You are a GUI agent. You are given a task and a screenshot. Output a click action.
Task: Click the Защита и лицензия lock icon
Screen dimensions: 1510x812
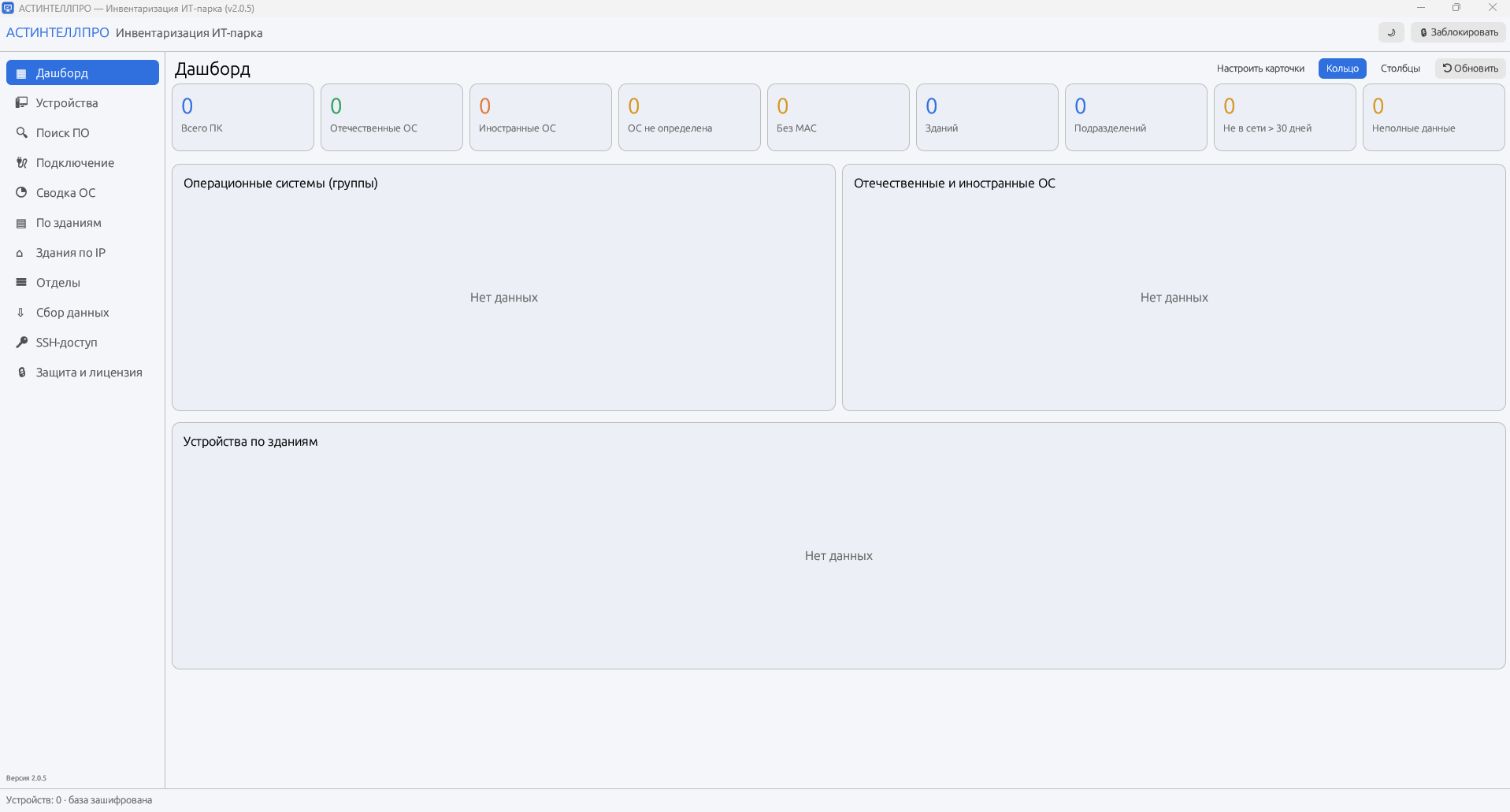click(x=21, y=373)
